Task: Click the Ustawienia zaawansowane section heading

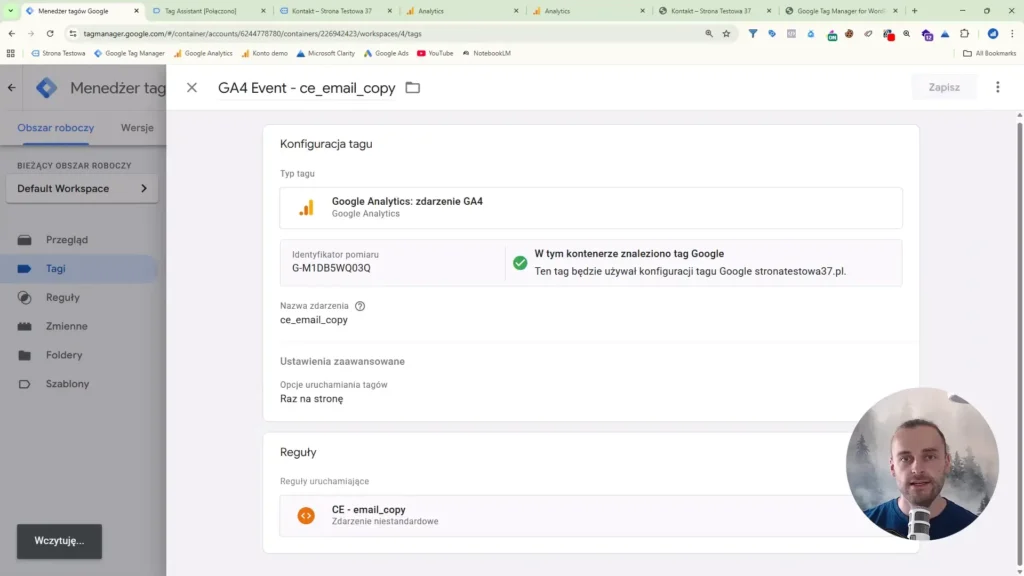Action: [x=342, y=361]
